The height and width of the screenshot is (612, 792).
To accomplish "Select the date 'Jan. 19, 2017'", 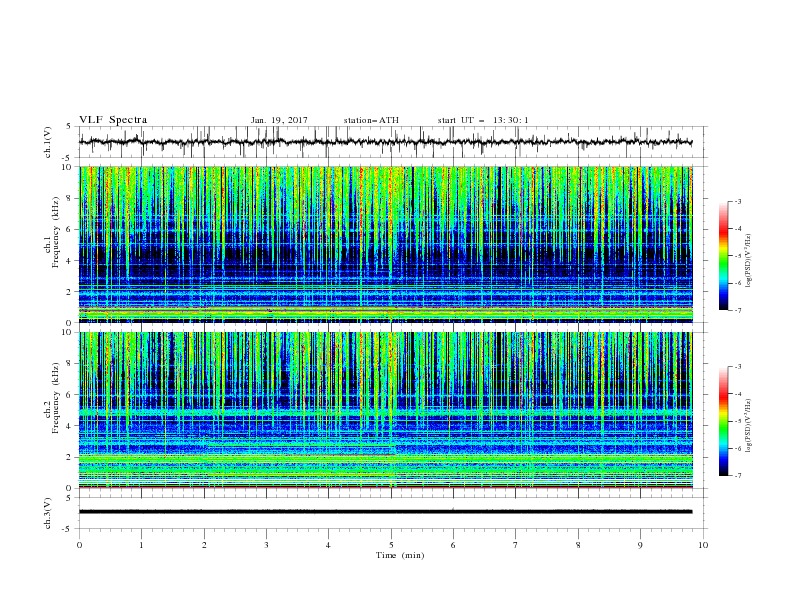I will 279,120.
